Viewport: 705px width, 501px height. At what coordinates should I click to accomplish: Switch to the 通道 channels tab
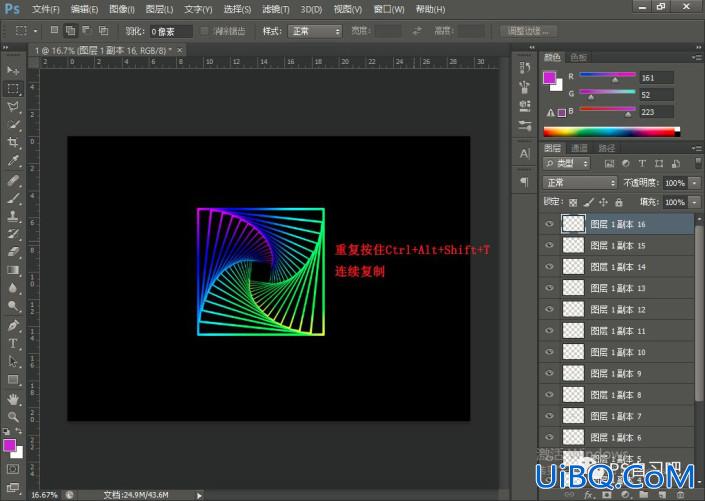[x=580, y=148]
